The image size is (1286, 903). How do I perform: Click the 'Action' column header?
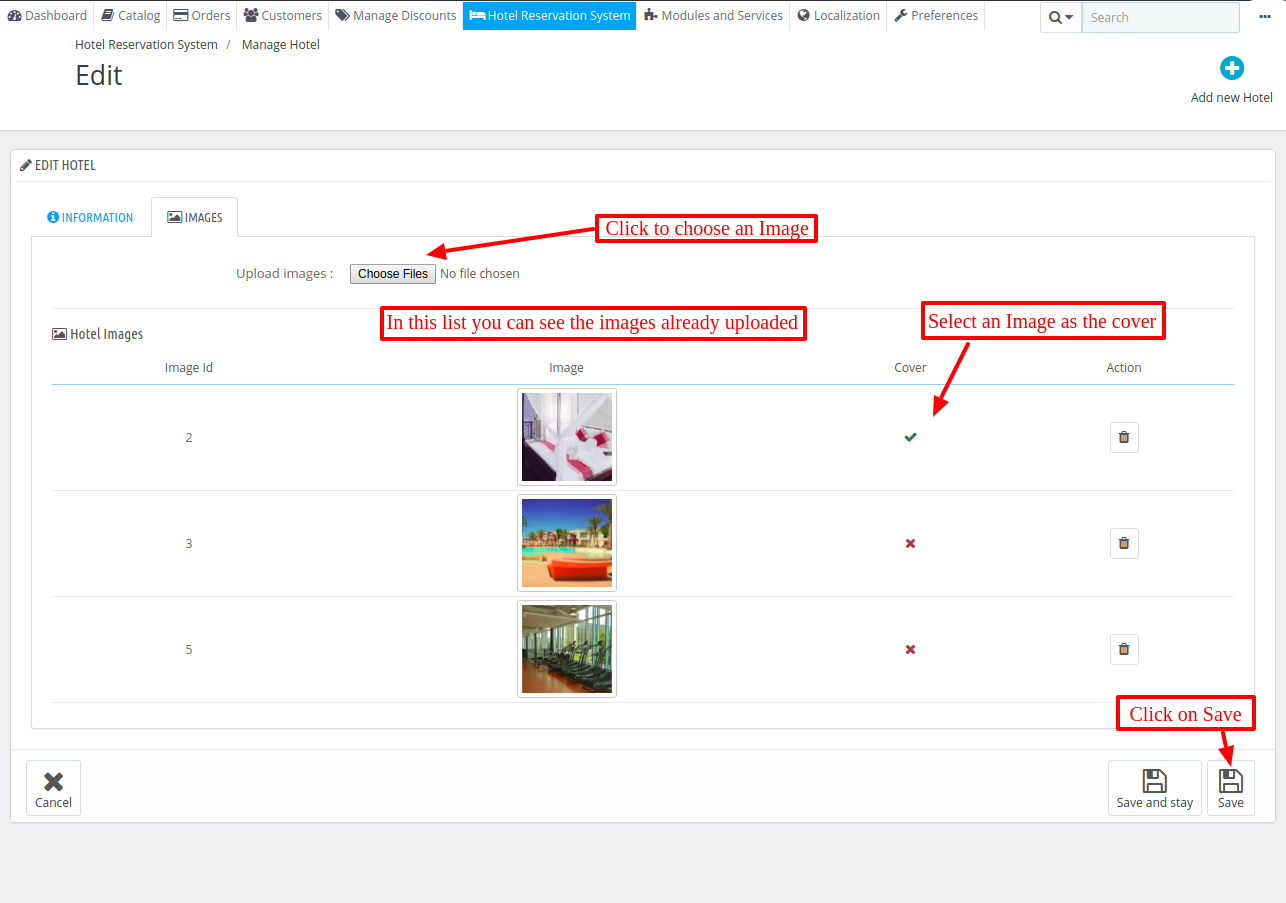coord(1124,367)
